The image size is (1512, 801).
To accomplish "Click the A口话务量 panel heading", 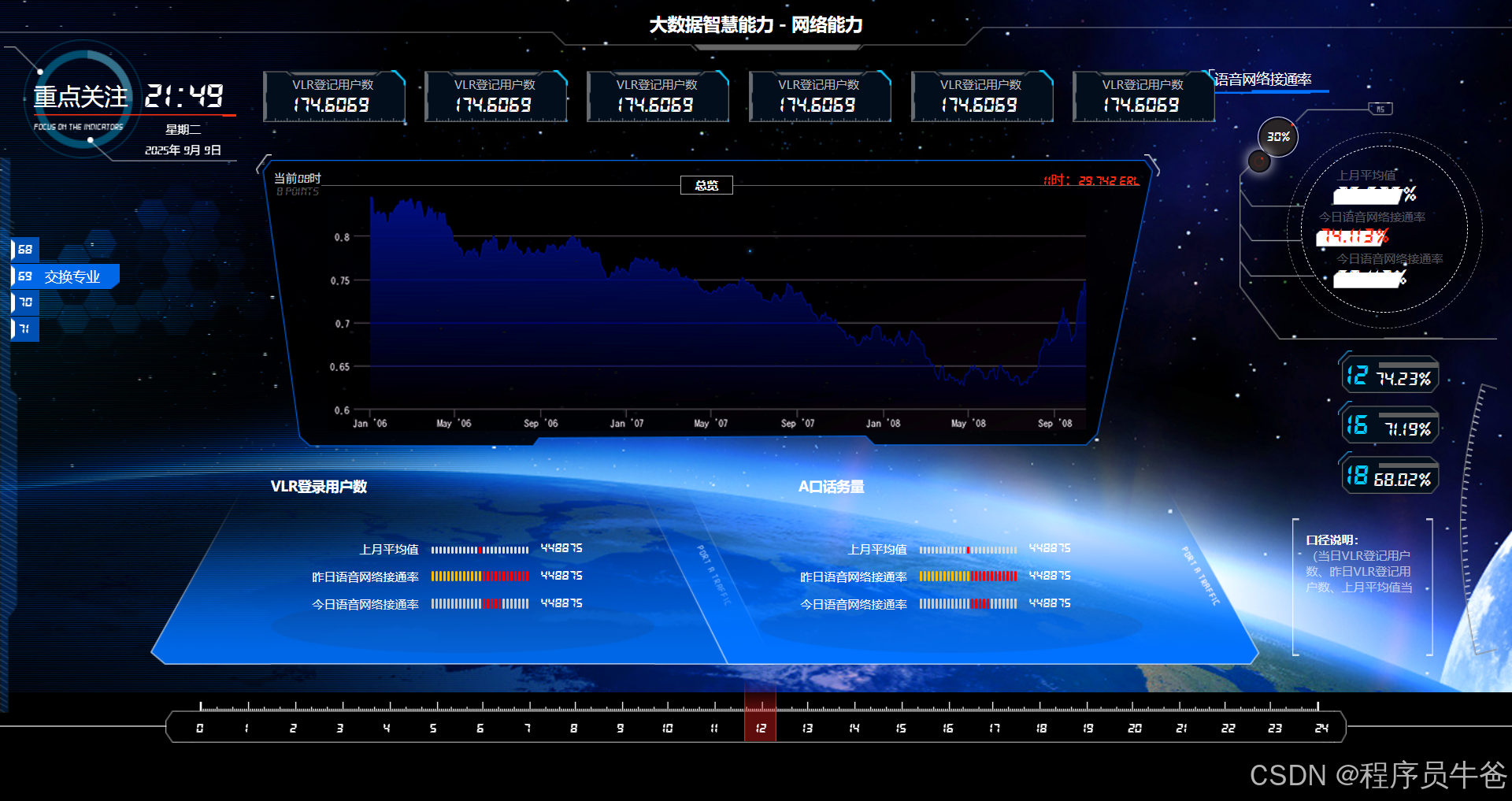I will [832, 487].
